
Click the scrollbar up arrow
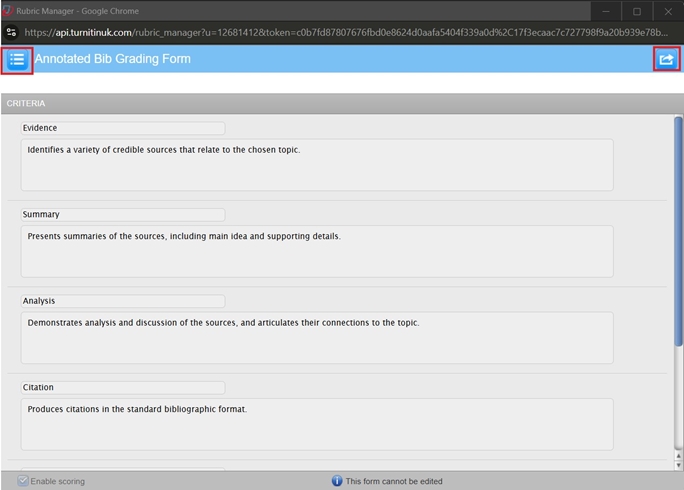pos(678,456)
